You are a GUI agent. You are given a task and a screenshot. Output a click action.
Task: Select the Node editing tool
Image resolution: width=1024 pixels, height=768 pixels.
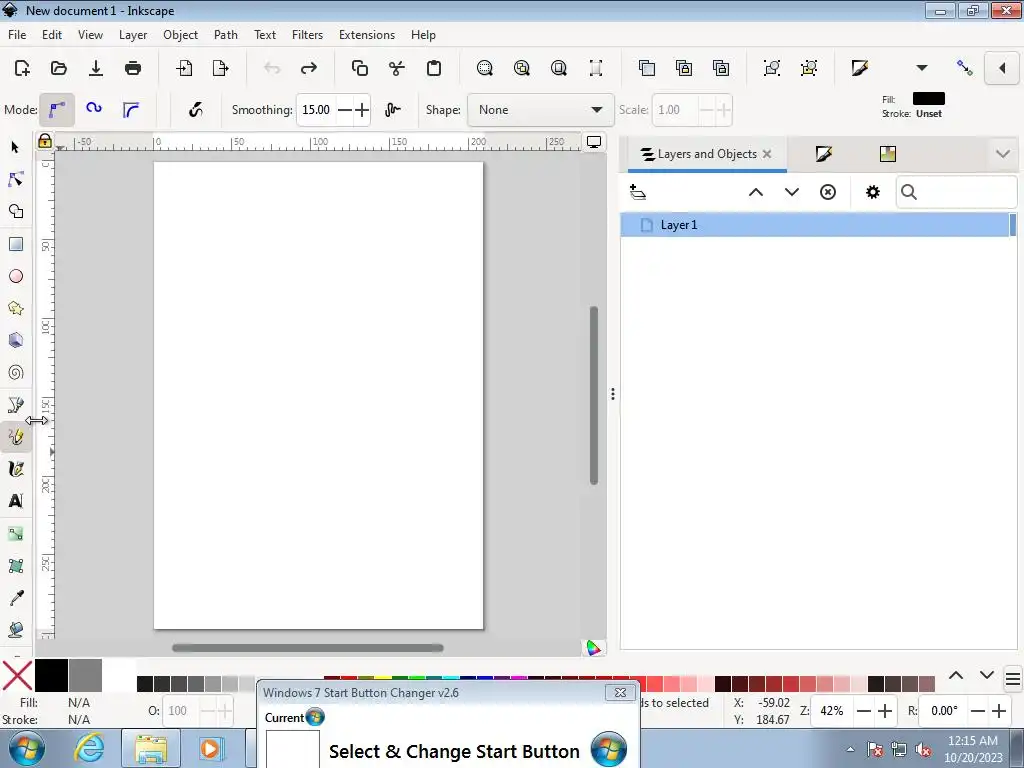point(16,180)
